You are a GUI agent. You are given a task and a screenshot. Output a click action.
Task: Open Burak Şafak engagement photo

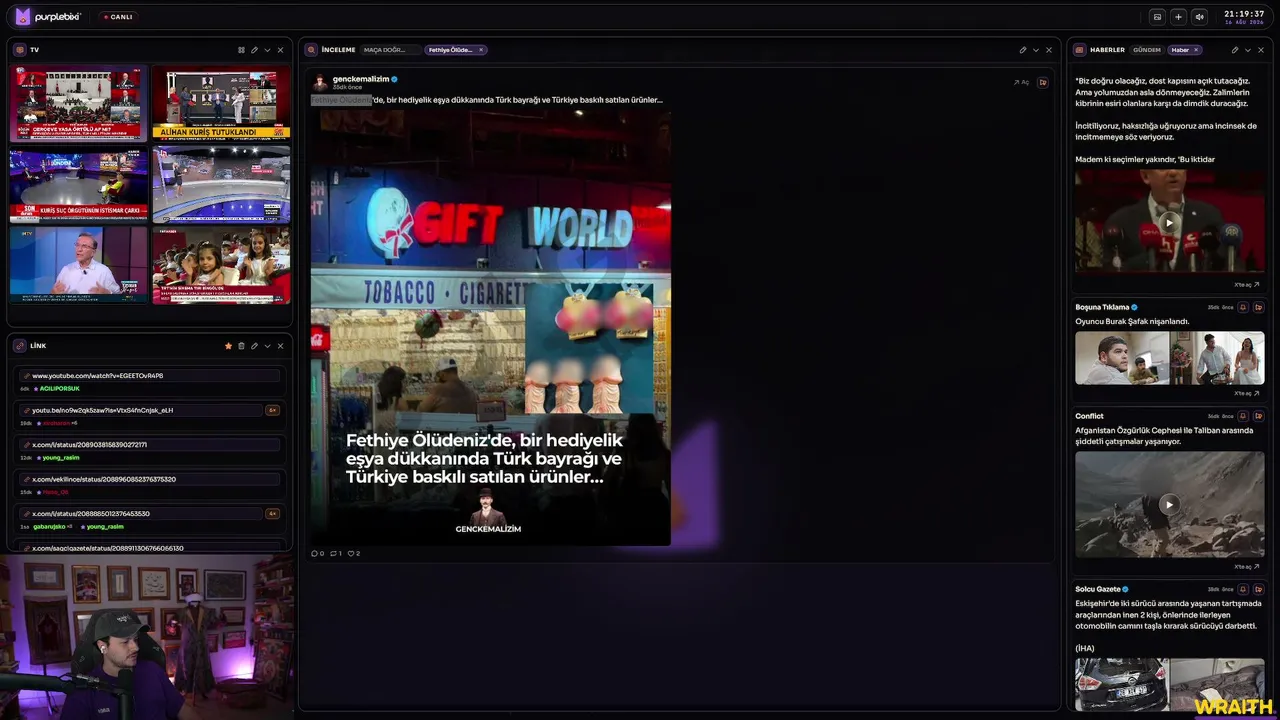coord(1218,358)
